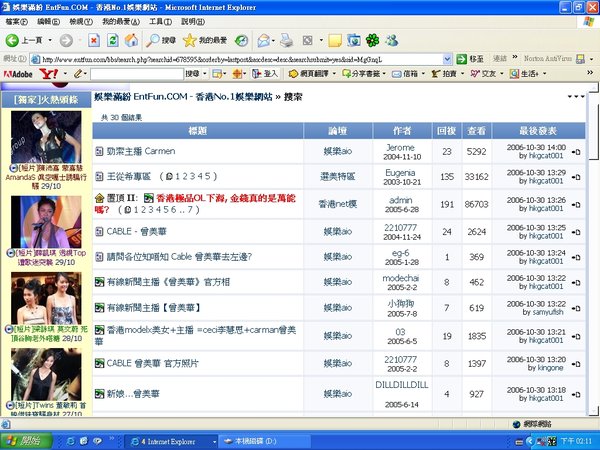Image resolution: width=600 pixels, height=450 pixels.
Task: Open 香港net摸 forum link
Action: coord(338,204)
